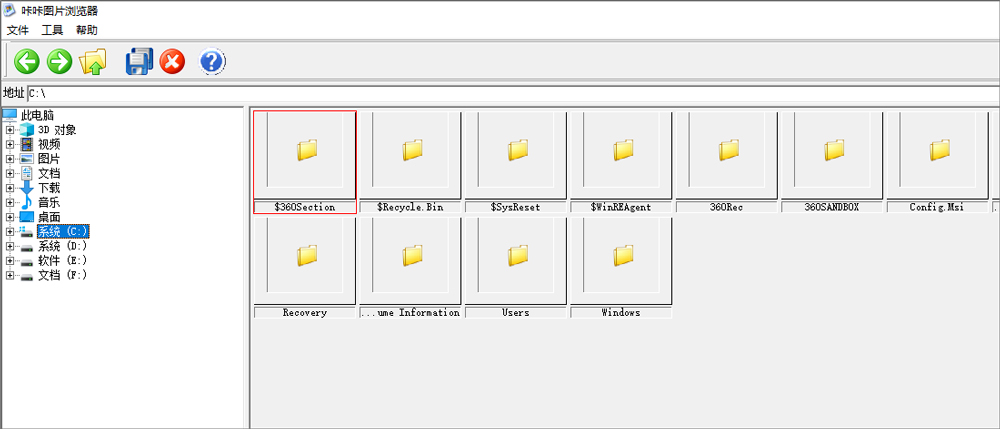This screenshot has height=429, width=1000.
Task: Select the Recovery folder thumbnail
Action: point(305,261)
